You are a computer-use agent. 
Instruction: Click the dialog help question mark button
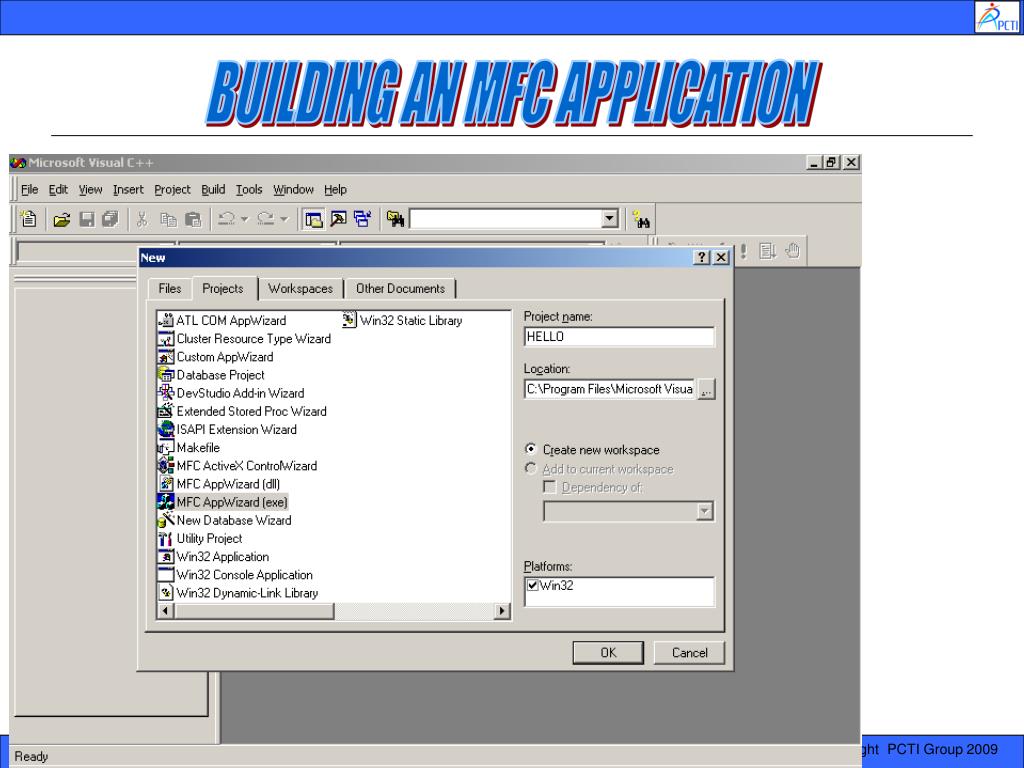tap(701, 257)
